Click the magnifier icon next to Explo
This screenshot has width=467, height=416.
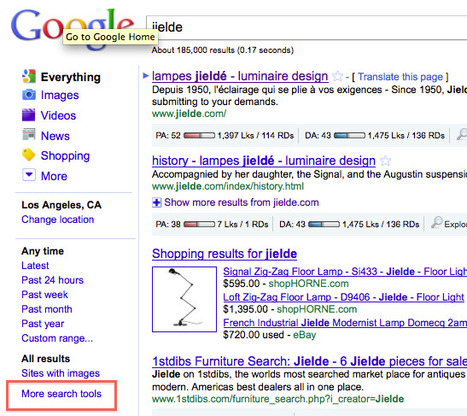coord(437,222)
